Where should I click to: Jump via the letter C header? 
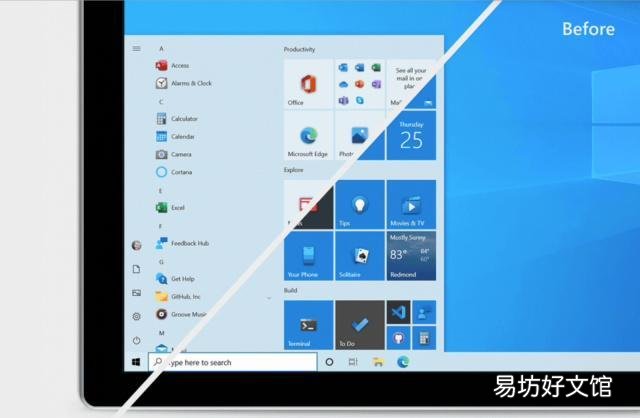[x=161, y=102]
